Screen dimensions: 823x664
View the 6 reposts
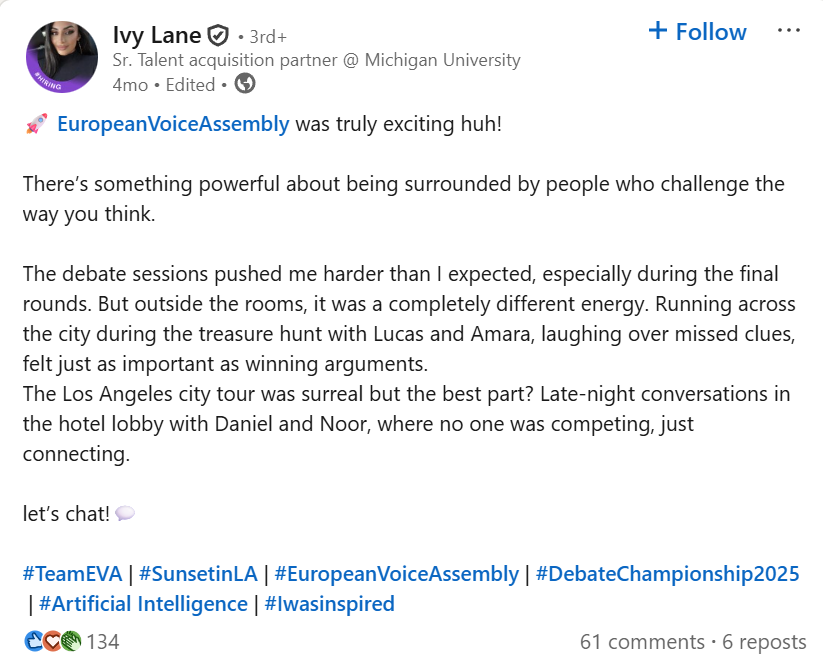764,641
